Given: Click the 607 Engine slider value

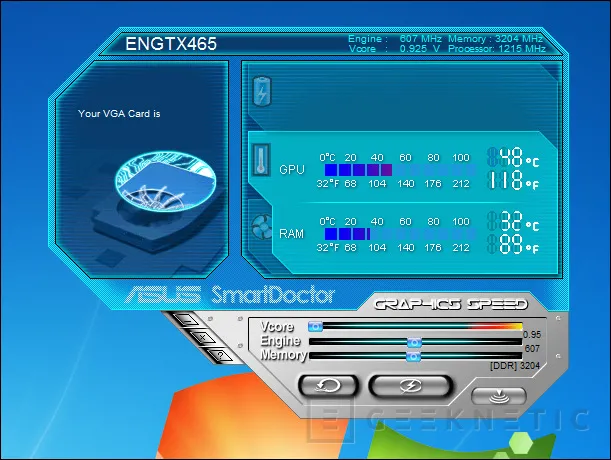Looking at the screenshot, I should 532,348.
